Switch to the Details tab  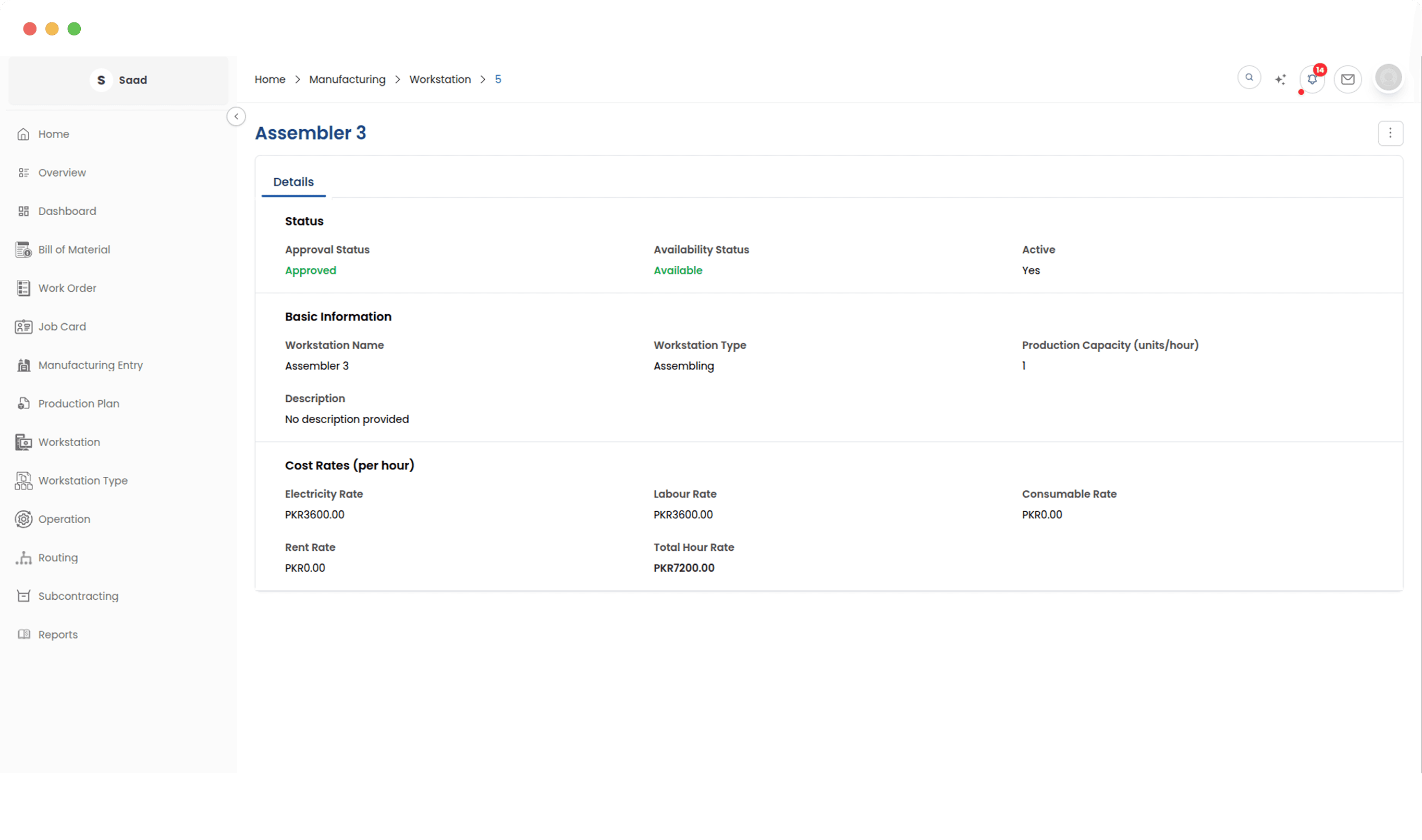click(294, 182)
